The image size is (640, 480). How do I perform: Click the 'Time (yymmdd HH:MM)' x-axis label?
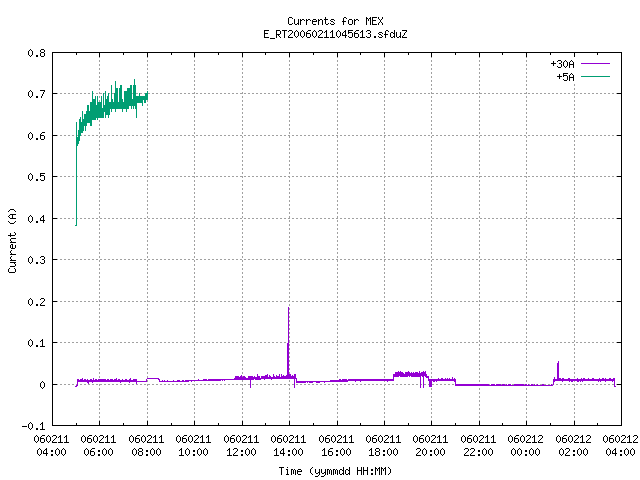pyautogui.click(x=335, y=471)
